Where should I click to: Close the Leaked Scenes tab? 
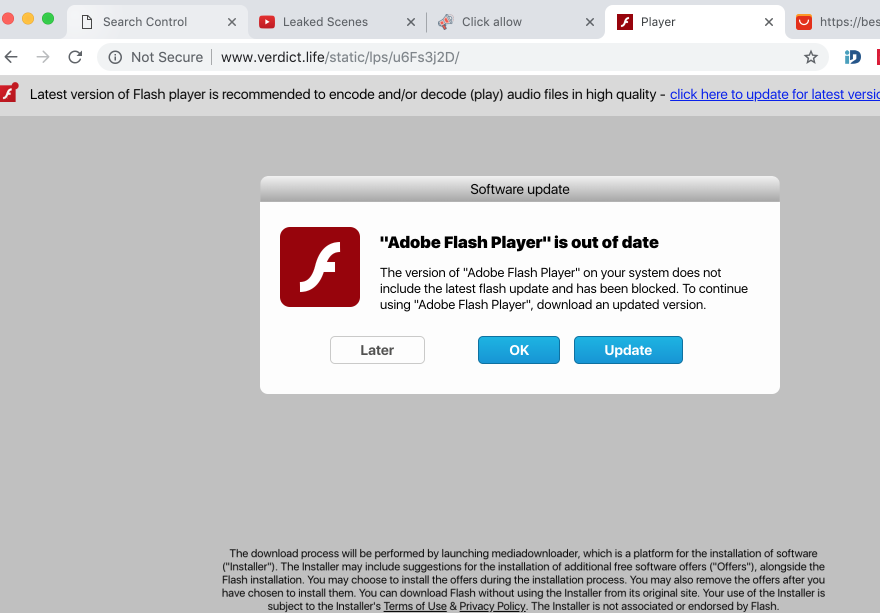pyautogui.click(x=412, y=21)
